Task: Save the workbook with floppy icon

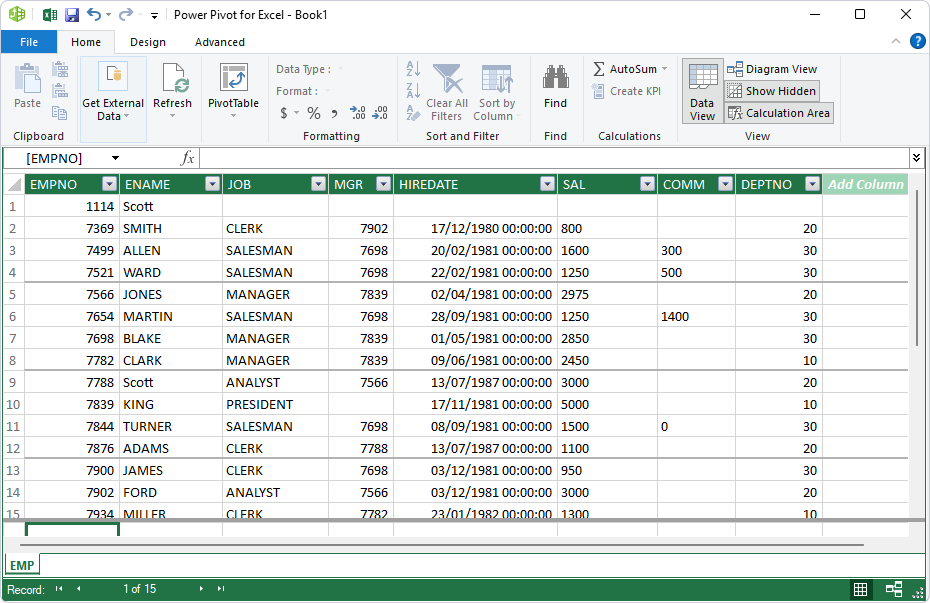Action: tap(72, 15)
